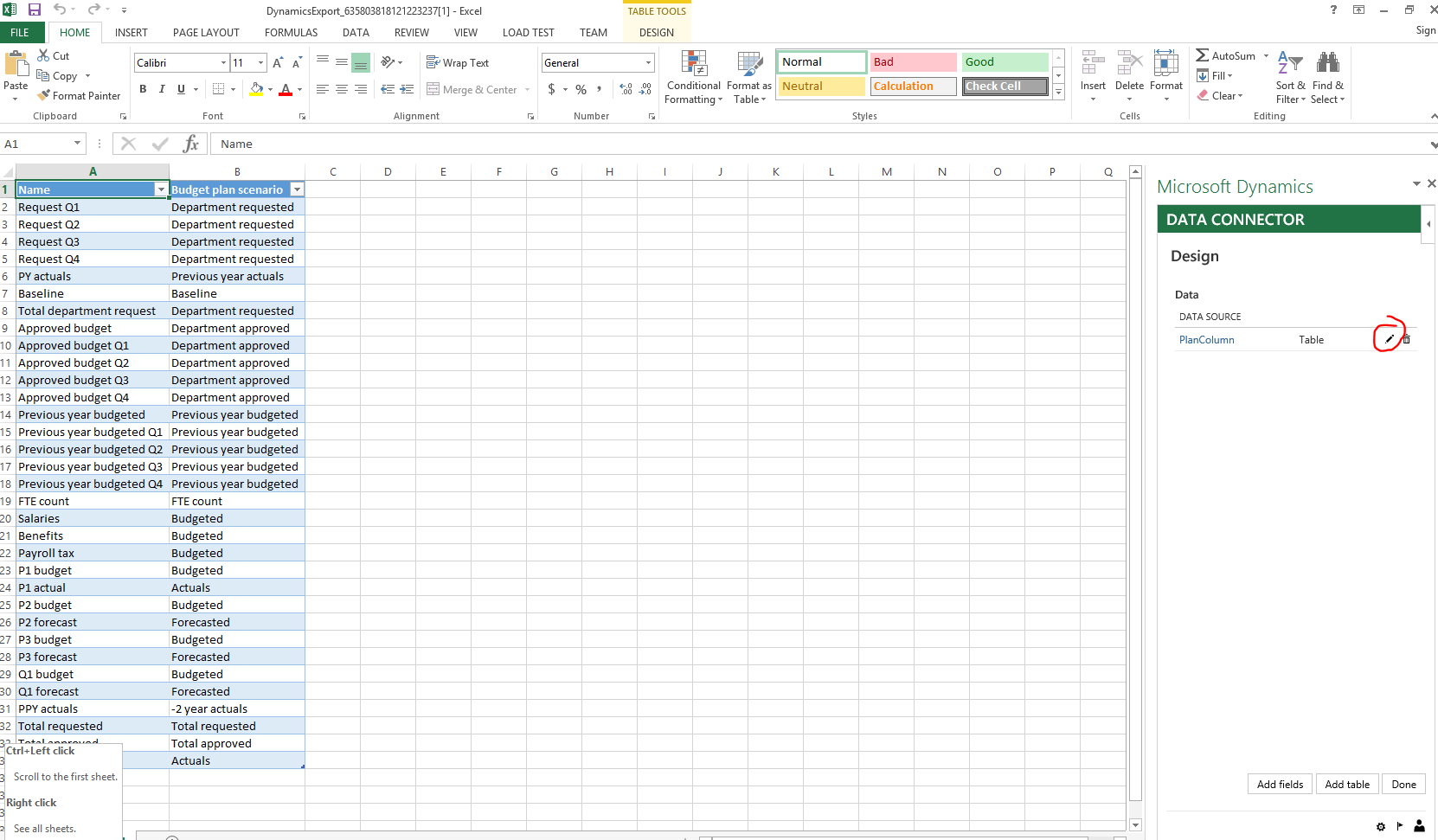Toggle middle vertical alignment
Image resolution: width=1438 pixels, height=840 pixels.
pyautogui.click(x=342, y=61)
